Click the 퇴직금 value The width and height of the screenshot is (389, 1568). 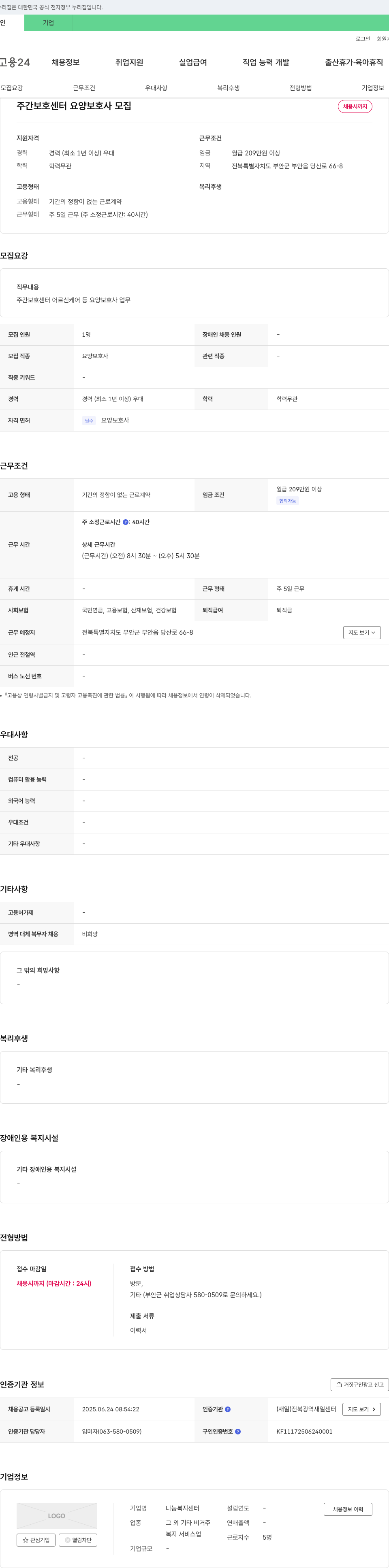pyautogui.click(x=284, y=610)
